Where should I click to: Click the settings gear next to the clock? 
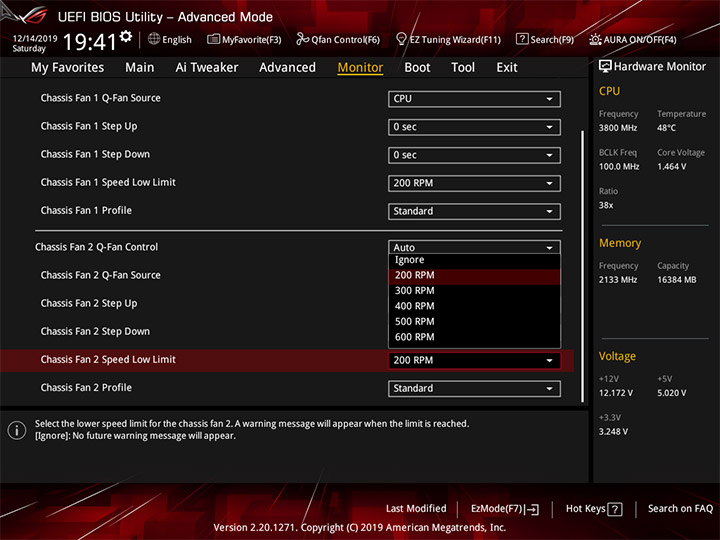coord(126,36)
